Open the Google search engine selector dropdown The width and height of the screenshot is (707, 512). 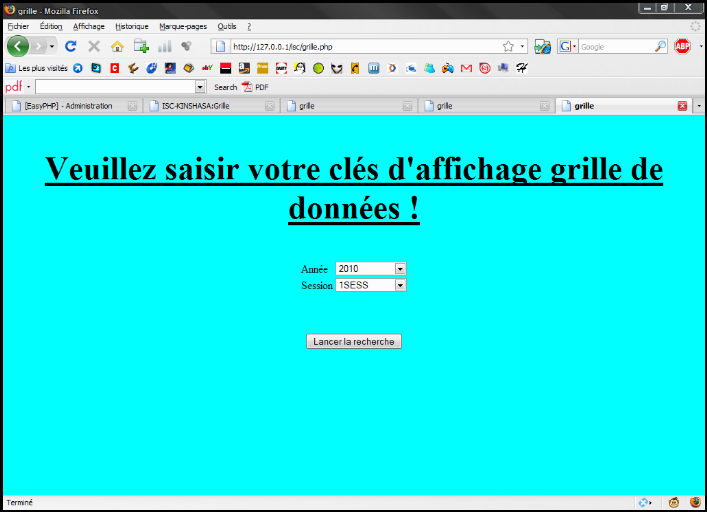click(568, 46)
